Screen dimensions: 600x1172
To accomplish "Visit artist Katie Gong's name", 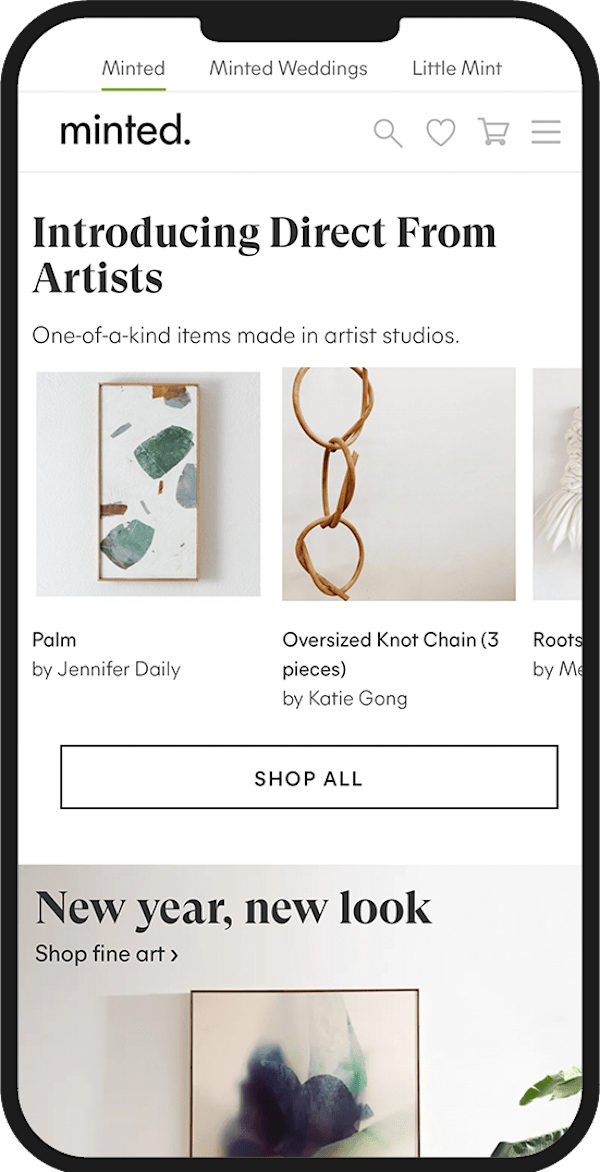I will [x=344, y=699].
